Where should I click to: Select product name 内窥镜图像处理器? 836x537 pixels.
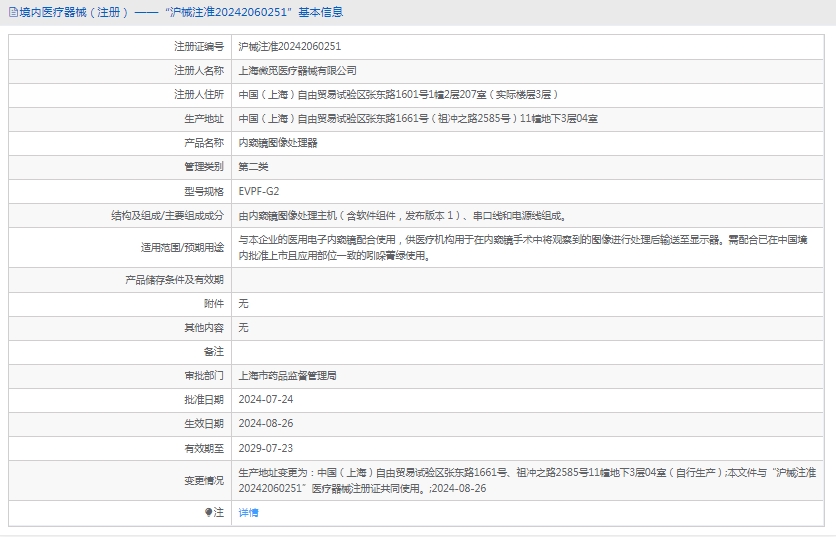click(x=278, y=143)
